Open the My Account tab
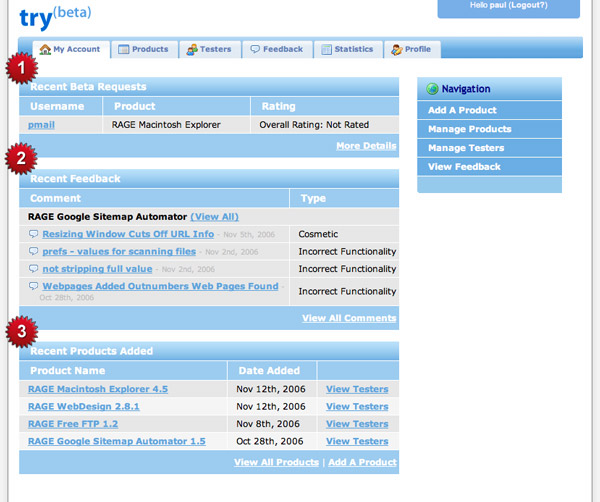The width and height of the screenshot is (600, 502). (x=72, y=49)
